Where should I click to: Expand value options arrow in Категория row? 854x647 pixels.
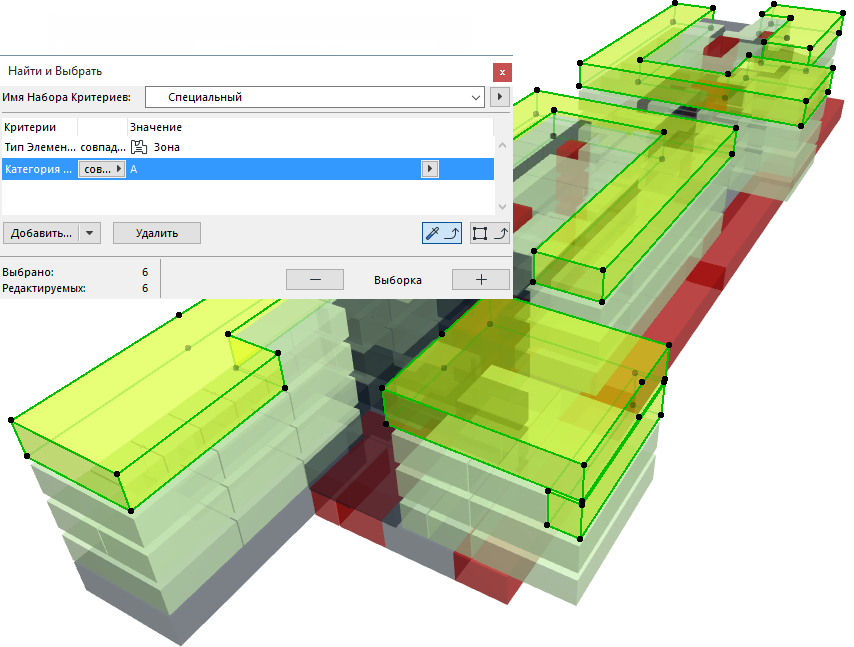point(430,169)
